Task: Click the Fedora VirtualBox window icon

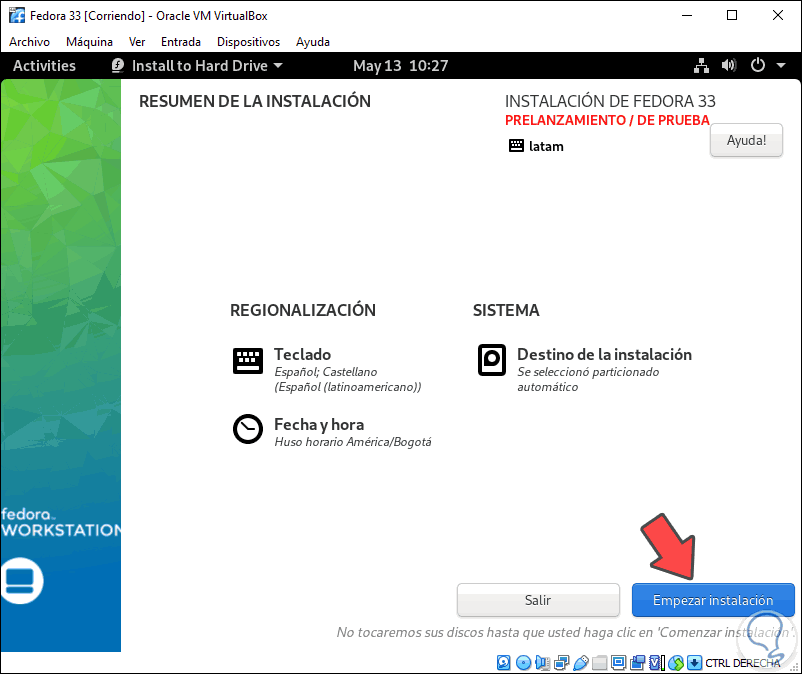Action: point(16,15)
